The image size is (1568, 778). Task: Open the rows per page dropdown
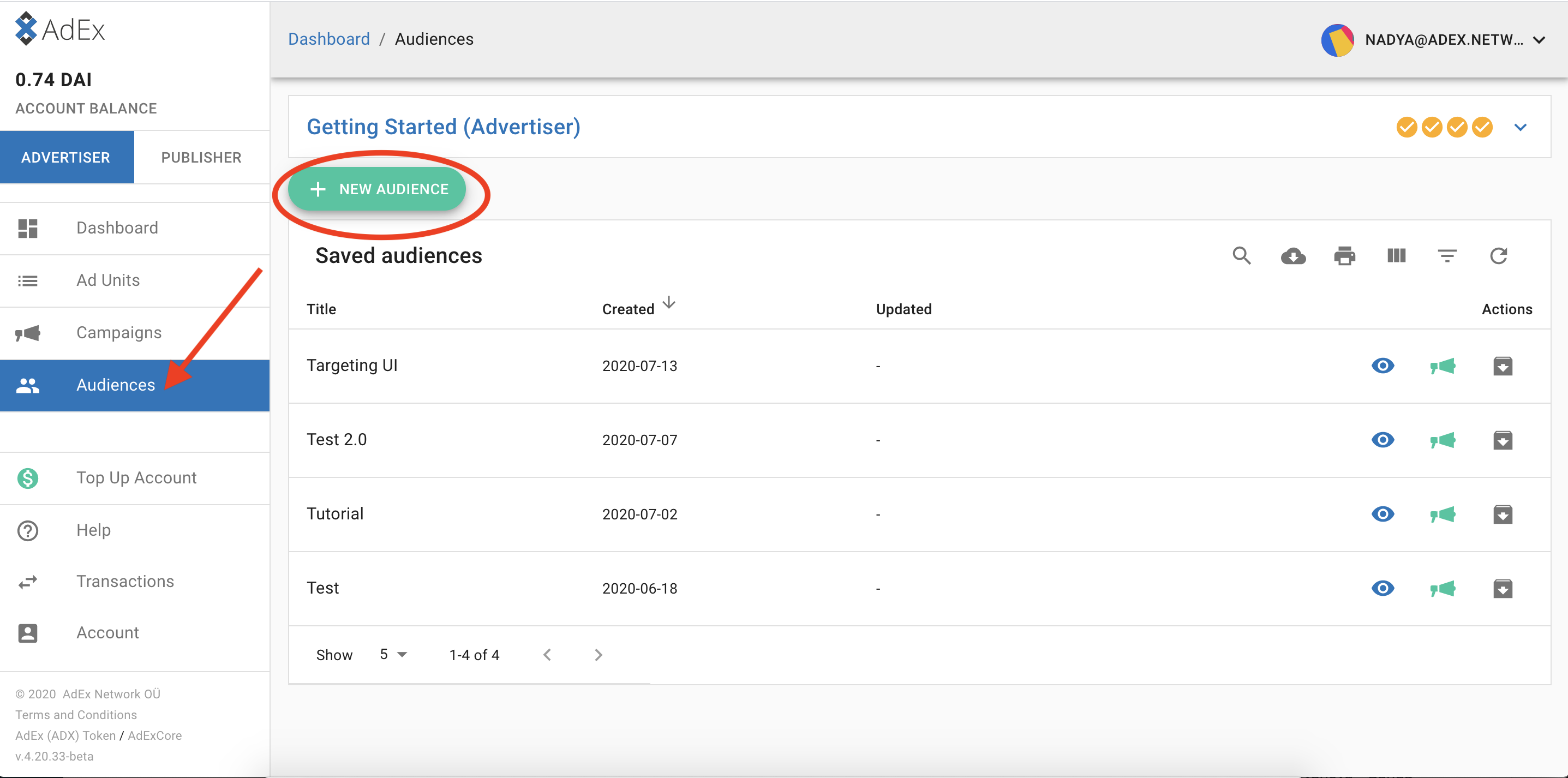coord(393,654)
